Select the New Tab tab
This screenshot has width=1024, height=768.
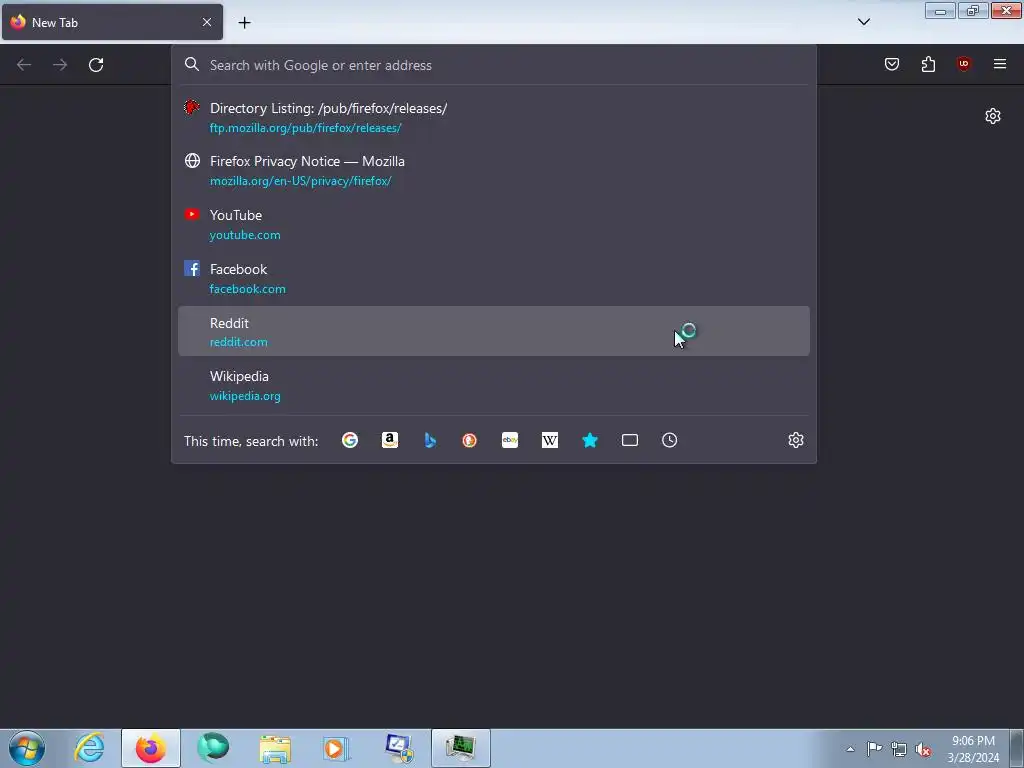pyautogui.click(x=112, y=22)
